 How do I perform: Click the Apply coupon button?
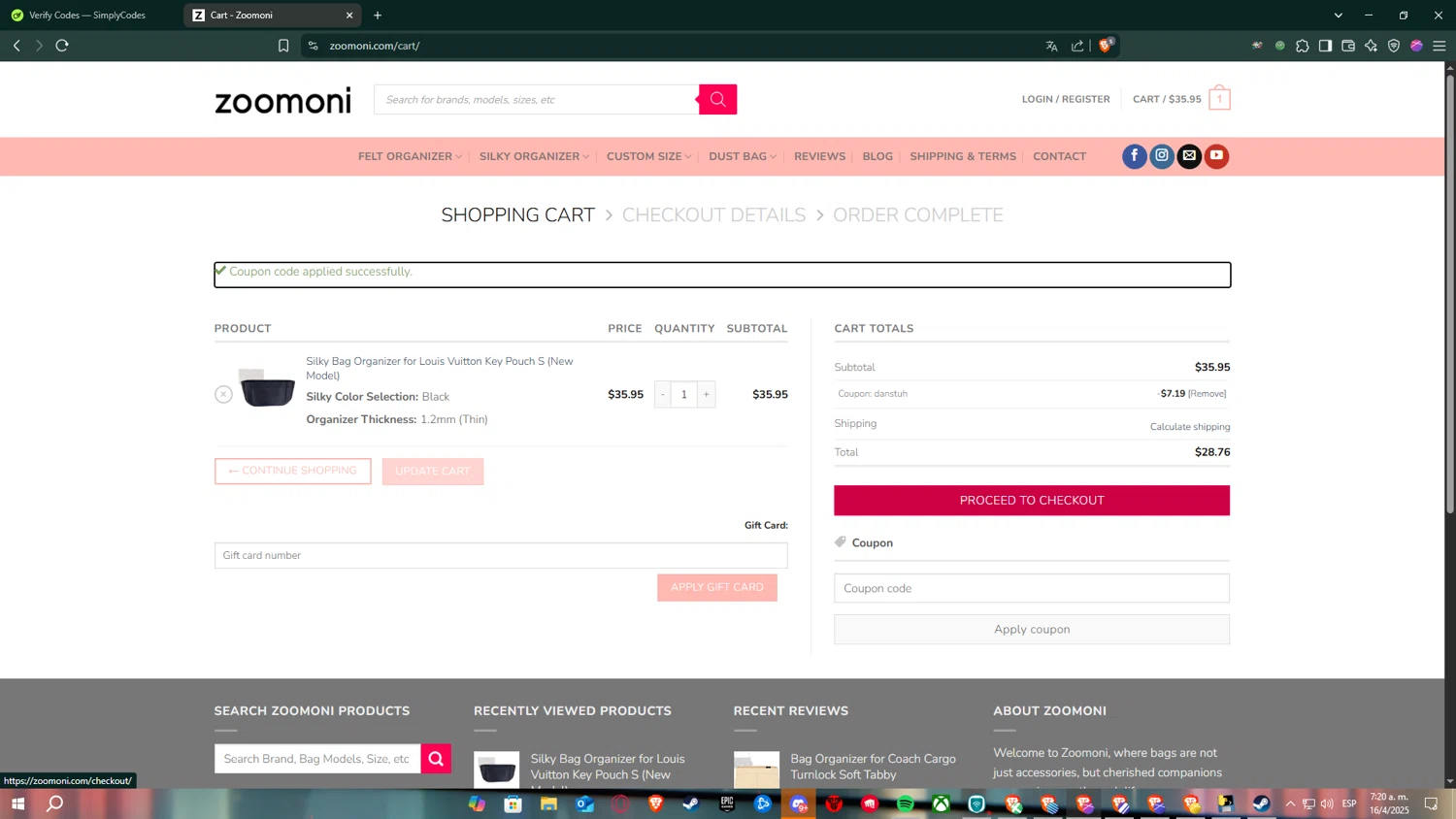point(1032,629)
